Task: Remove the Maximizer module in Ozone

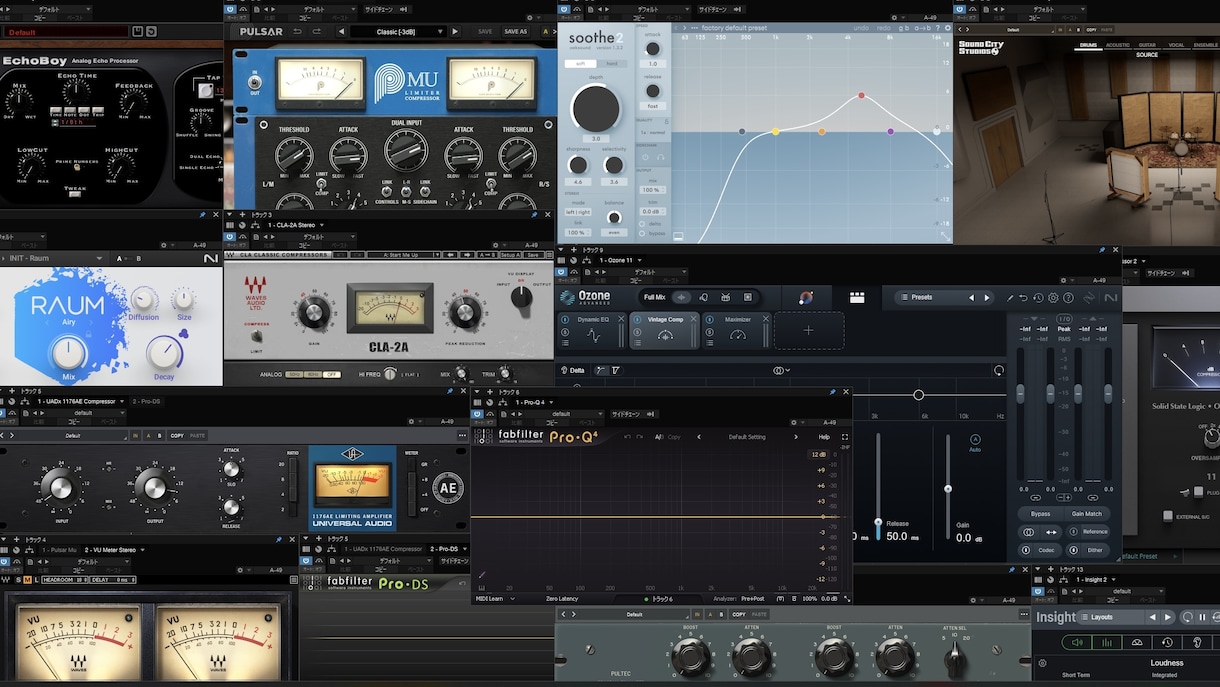Action: (765, 319)
